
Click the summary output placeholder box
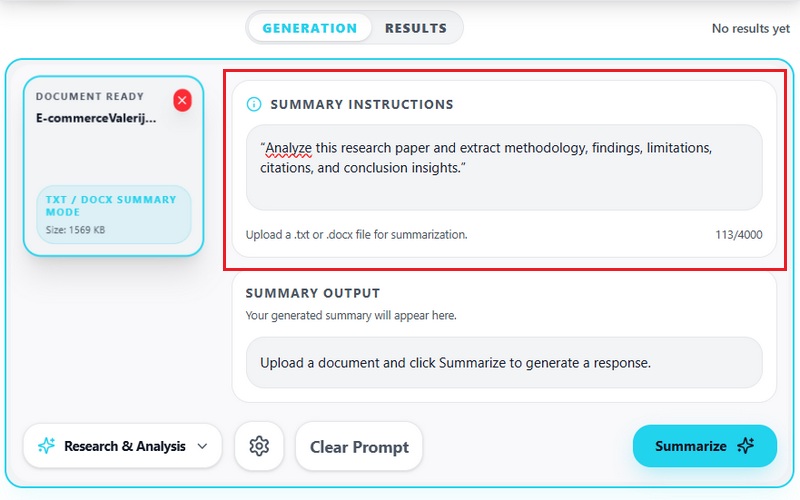(504, 363)
